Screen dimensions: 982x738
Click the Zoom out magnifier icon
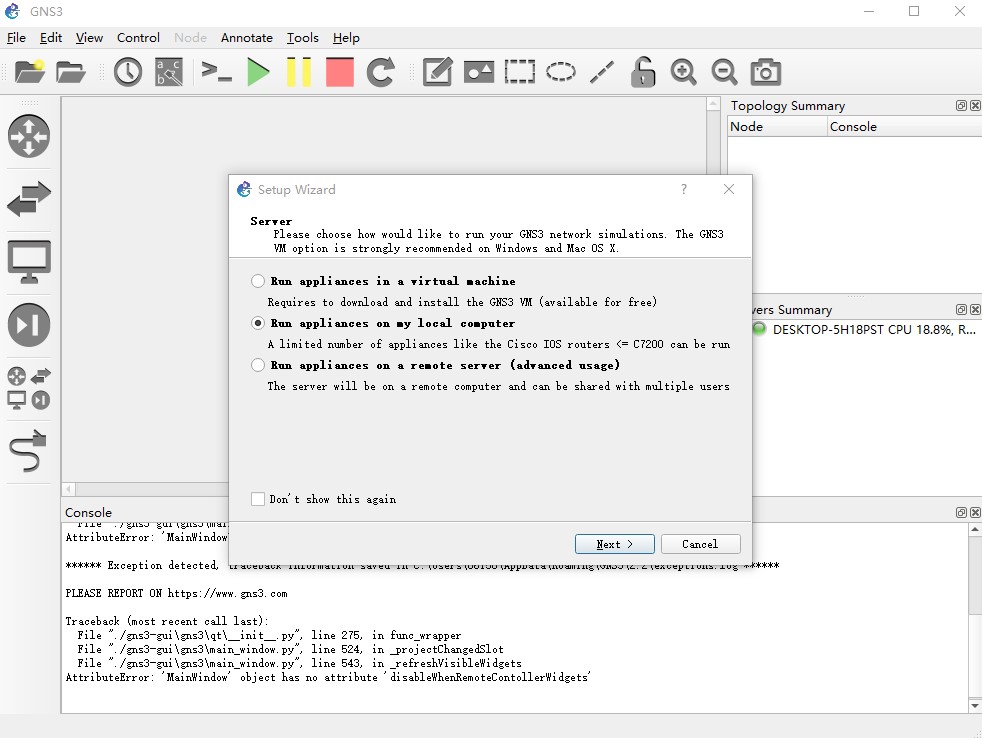725,72
